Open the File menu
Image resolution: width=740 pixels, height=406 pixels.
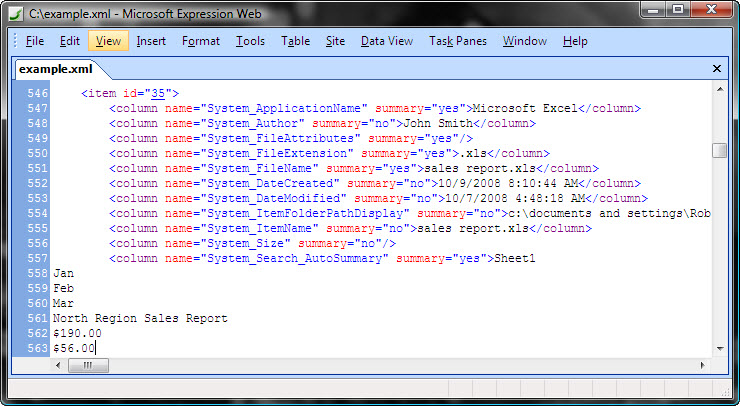tap(34, 41)
